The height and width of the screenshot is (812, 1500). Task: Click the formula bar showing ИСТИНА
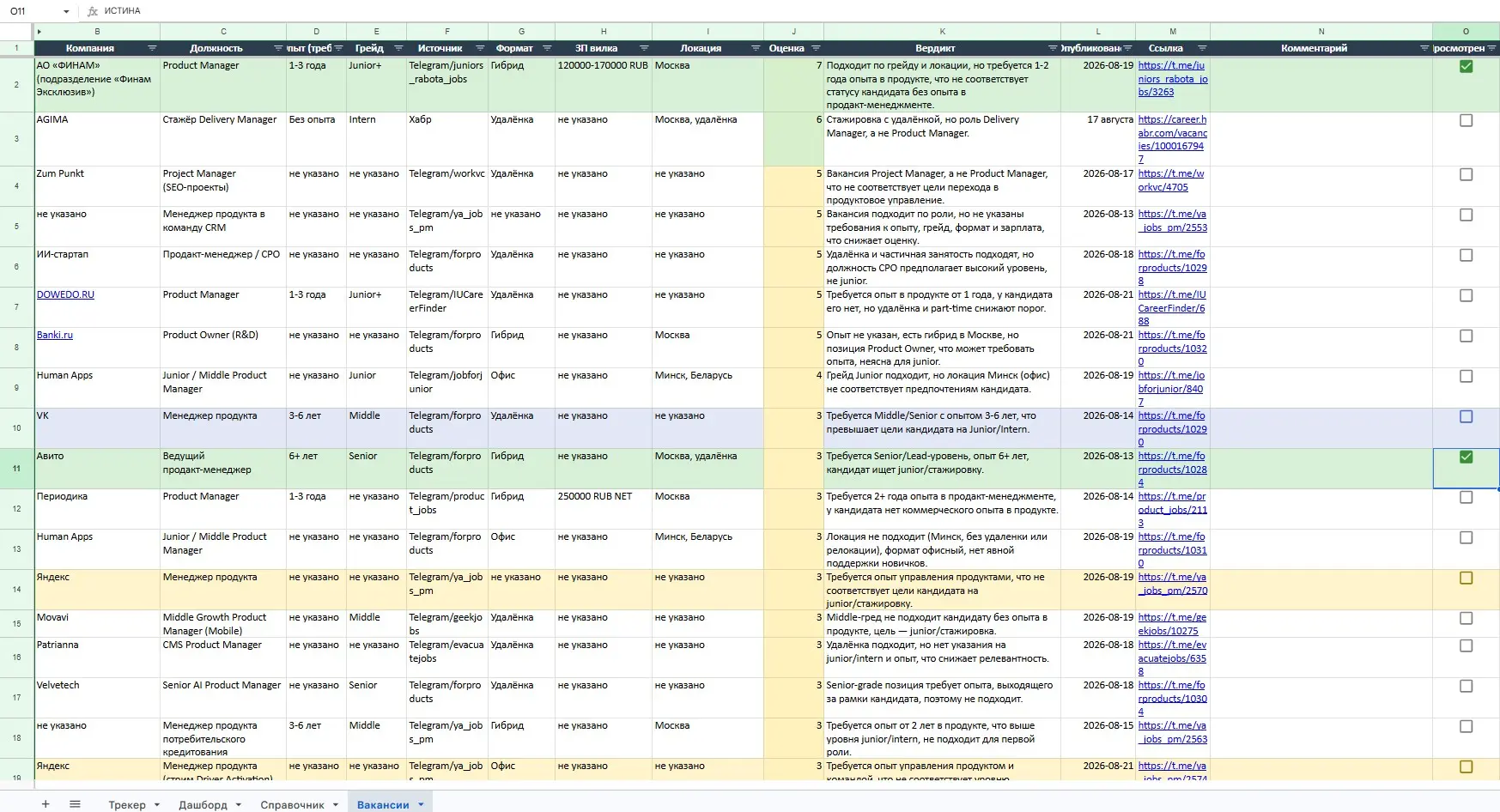pos(799,11)
